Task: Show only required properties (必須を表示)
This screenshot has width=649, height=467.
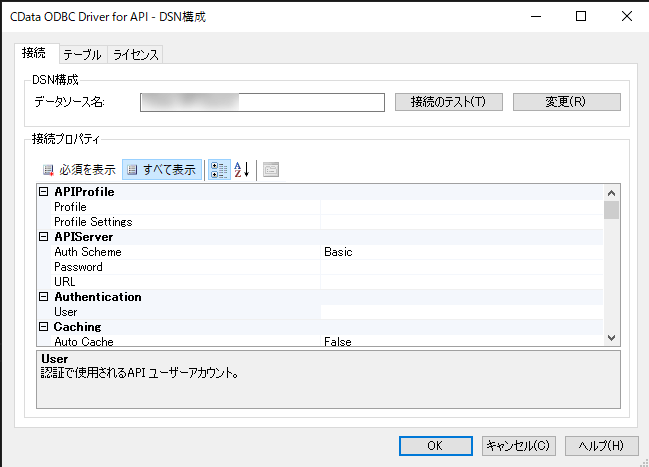Action: 79,170
